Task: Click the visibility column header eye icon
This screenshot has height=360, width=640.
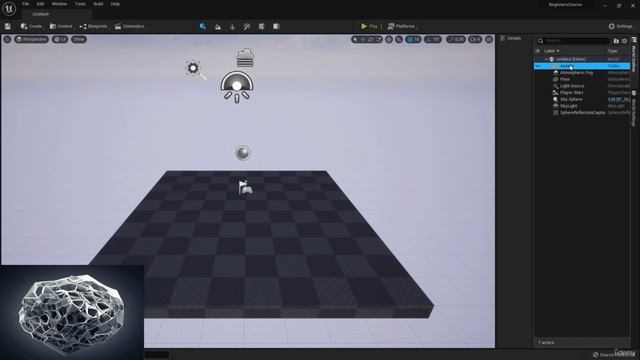Action: pos(538,51)
